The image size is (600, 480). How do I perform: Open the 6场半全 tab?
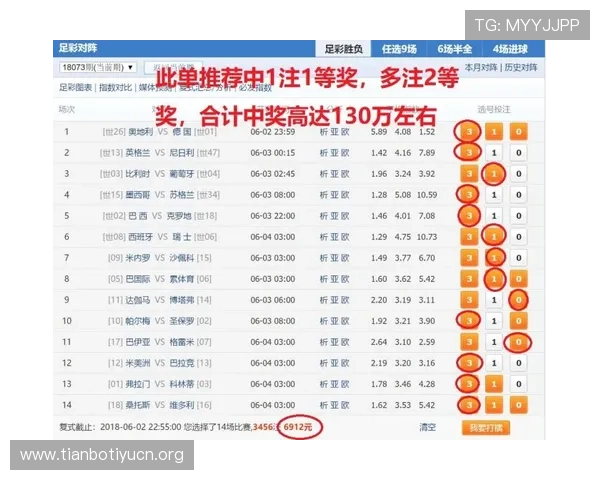click(x=454, y=49)
